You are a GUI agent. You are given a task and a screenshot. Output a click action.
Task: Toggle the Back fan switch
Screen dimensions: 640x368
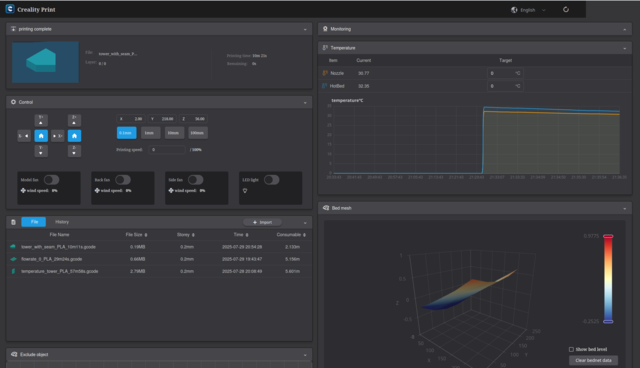coord(123,180)
